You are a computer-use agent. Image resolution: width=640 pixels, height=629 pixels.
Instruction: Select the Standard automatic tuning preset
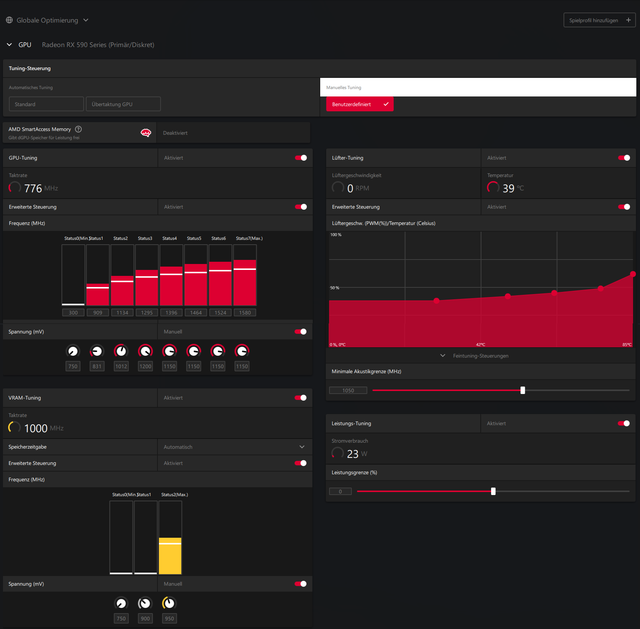[46, 104]
